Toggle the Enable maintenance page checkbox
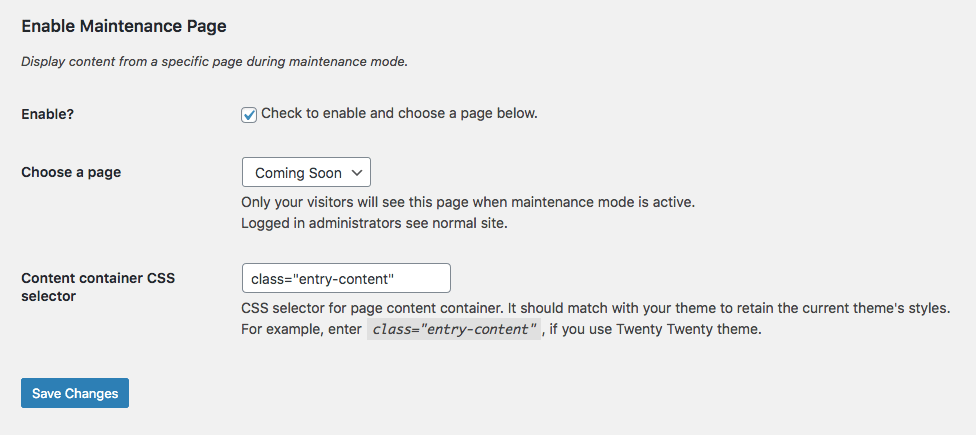Image resolution: width=976 pixels, height=435 pixels. 250,114
